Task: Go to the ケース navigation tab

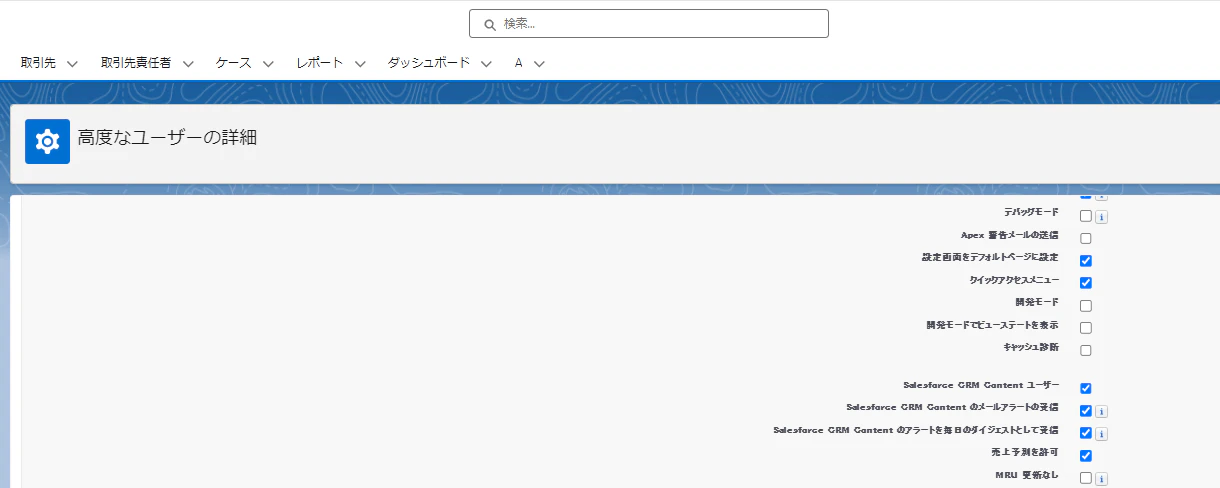Action: [234, 62]
